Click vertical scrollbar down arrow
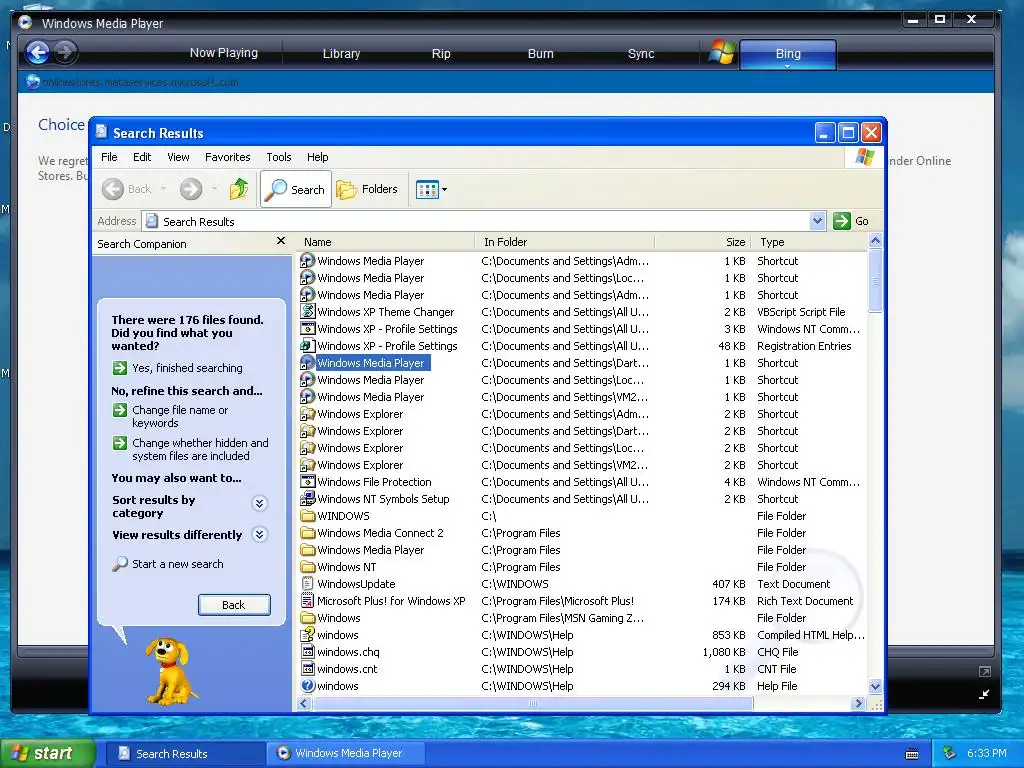 point(875,686)
